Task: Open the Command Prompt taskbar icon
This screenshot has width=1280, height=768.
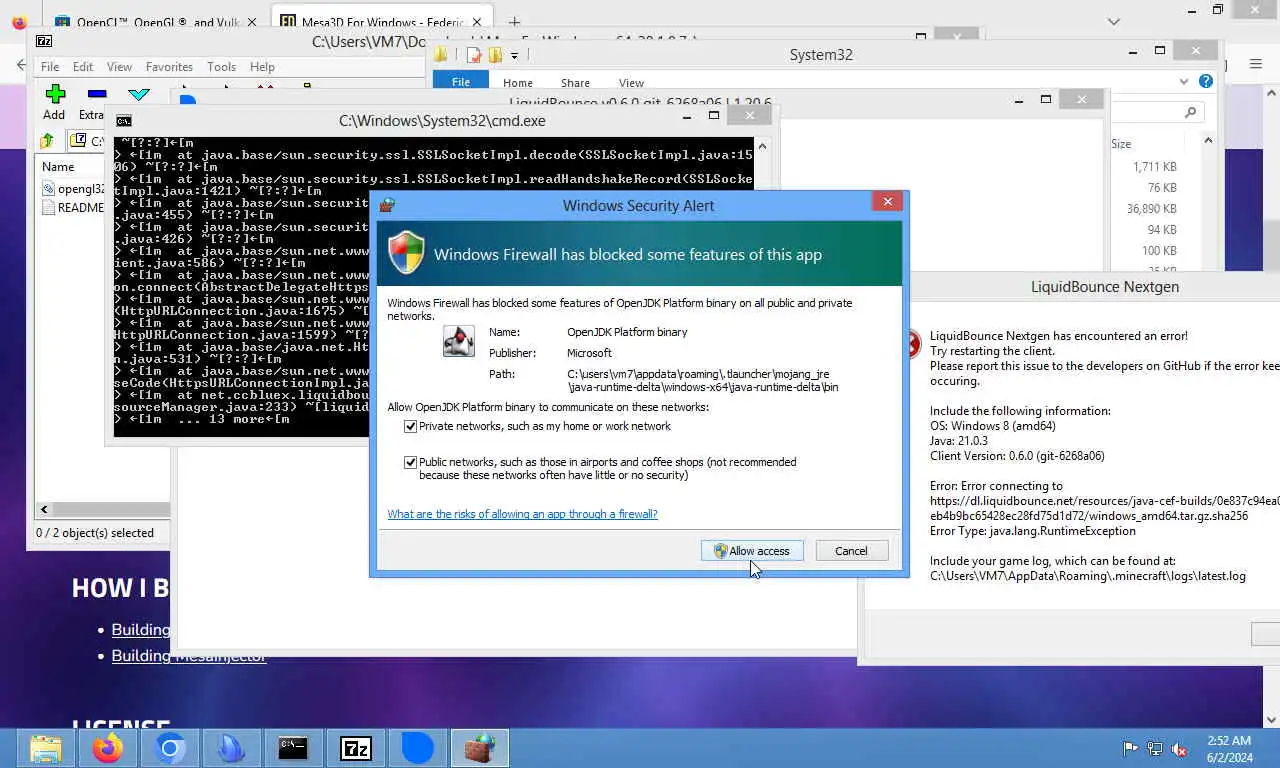Action: pyautogui.click(x=293, y=748)
